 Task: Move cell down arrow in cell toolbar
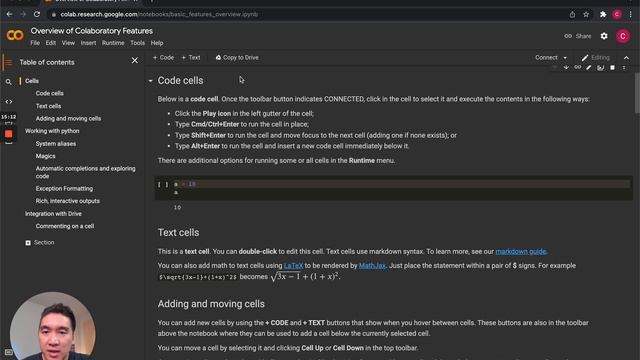[x=566, y=68]
